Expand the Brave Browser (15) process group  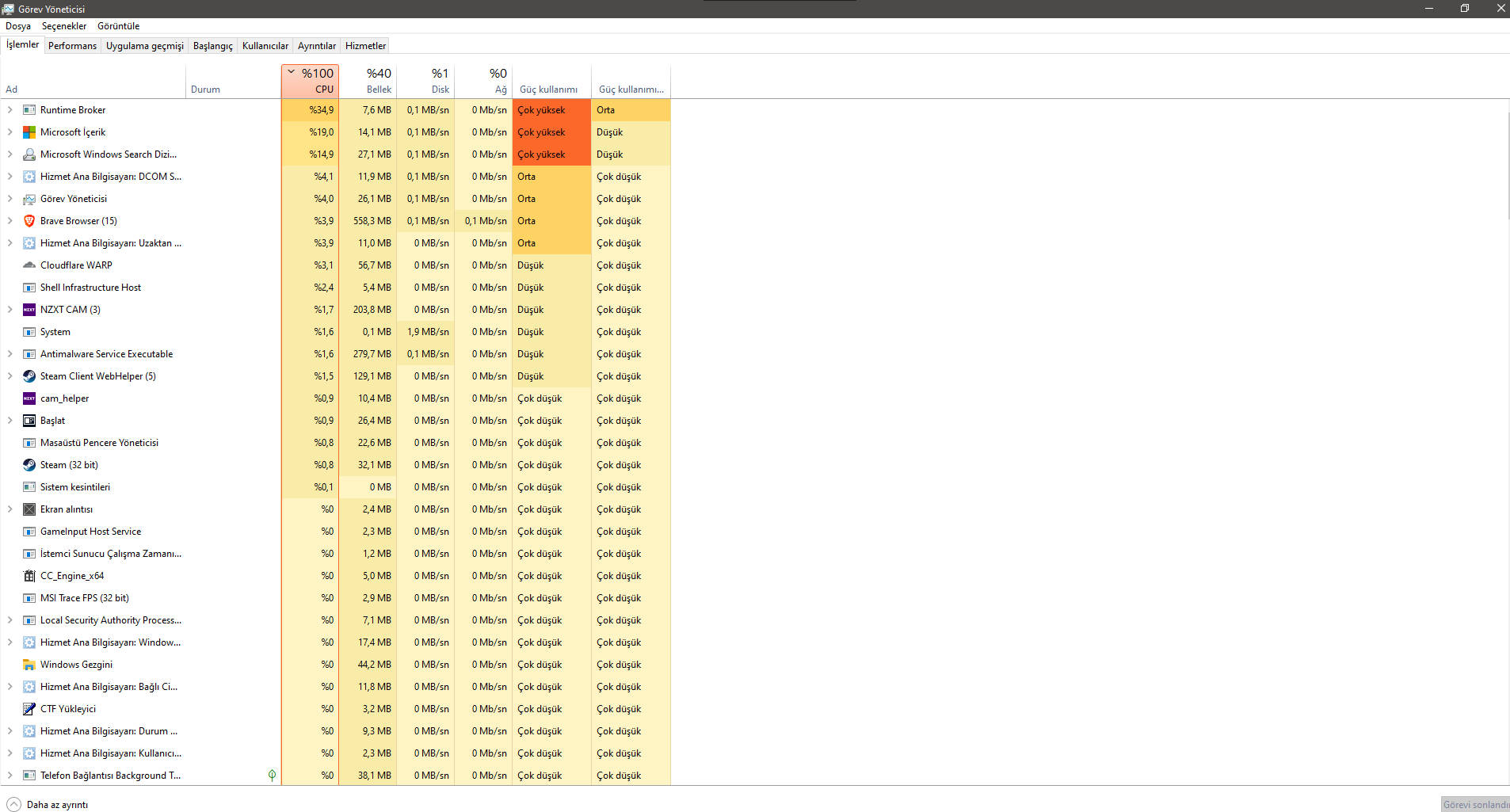point(10,221)
